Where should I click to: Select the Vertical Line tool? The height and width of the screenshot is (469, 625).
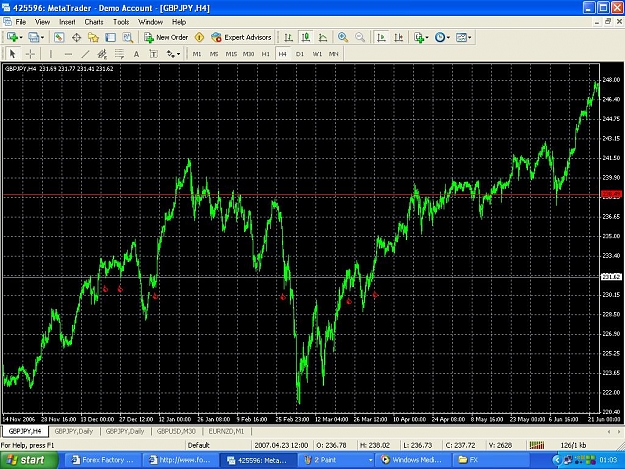(51, 54)
